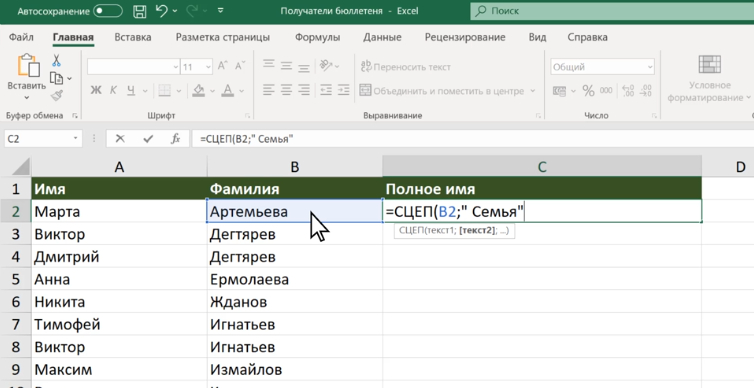Click into the Поиск search box
Viewport: 754px width, 388px height.
(612, 11)
